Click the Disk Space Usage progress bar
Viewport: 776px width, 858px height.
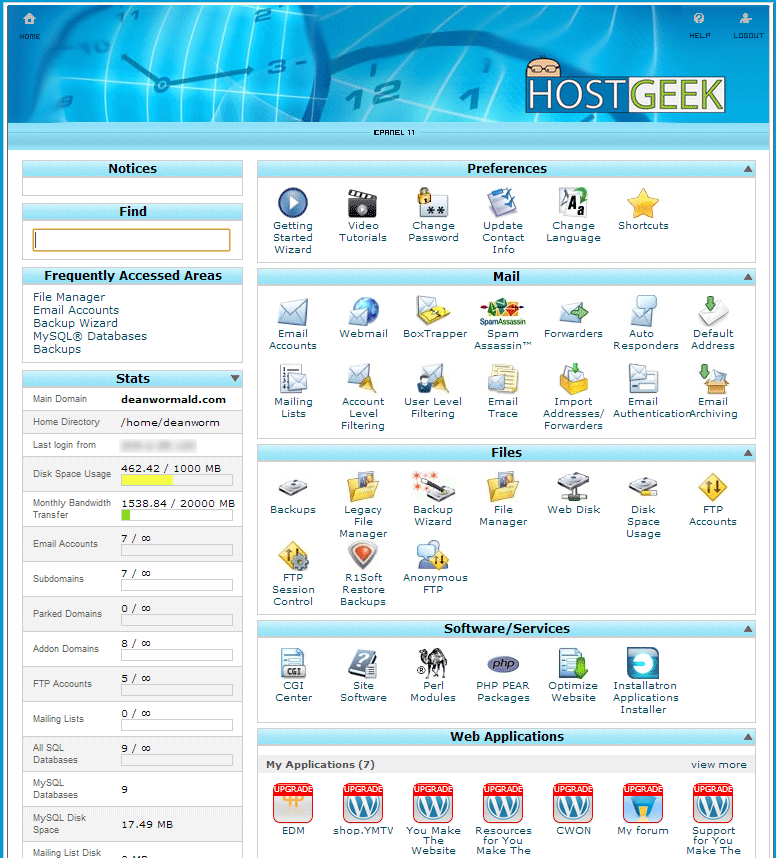(177, 480)
